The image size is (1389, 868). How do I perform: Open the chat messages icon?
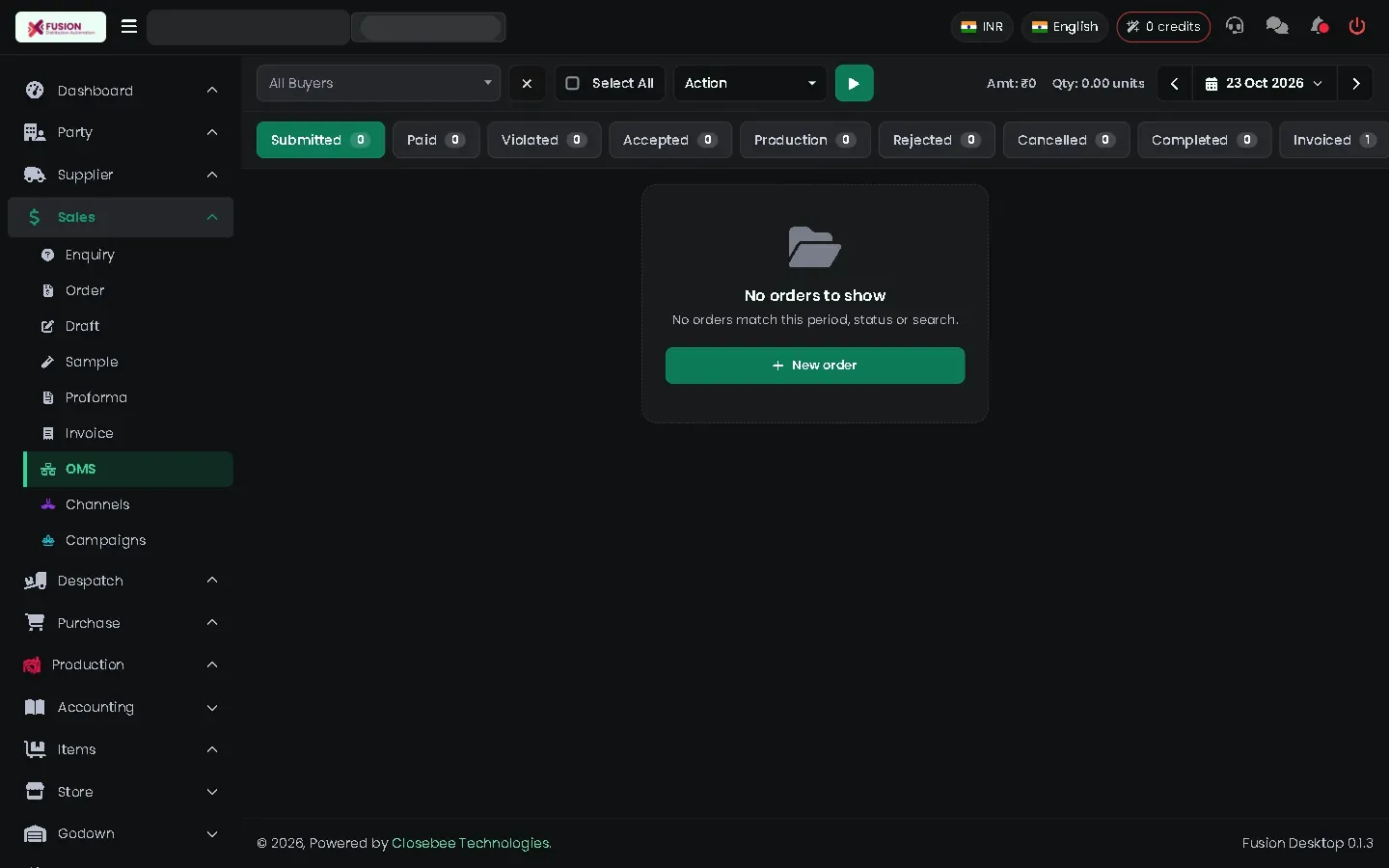pyautogui.click(x=1277, y=26)
